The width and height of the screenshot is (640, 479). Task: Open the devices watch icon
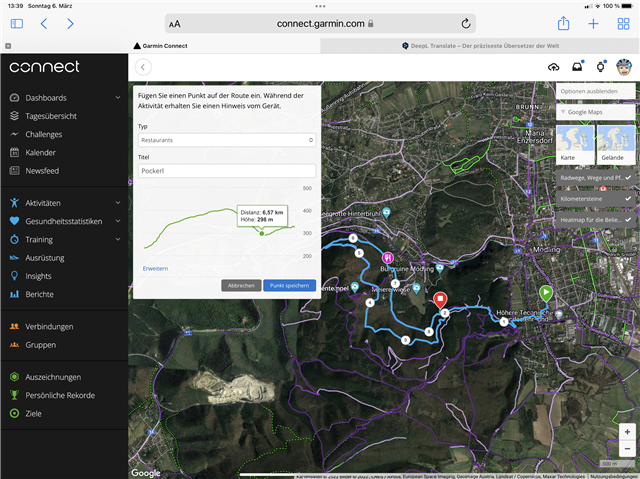[600, 67]
